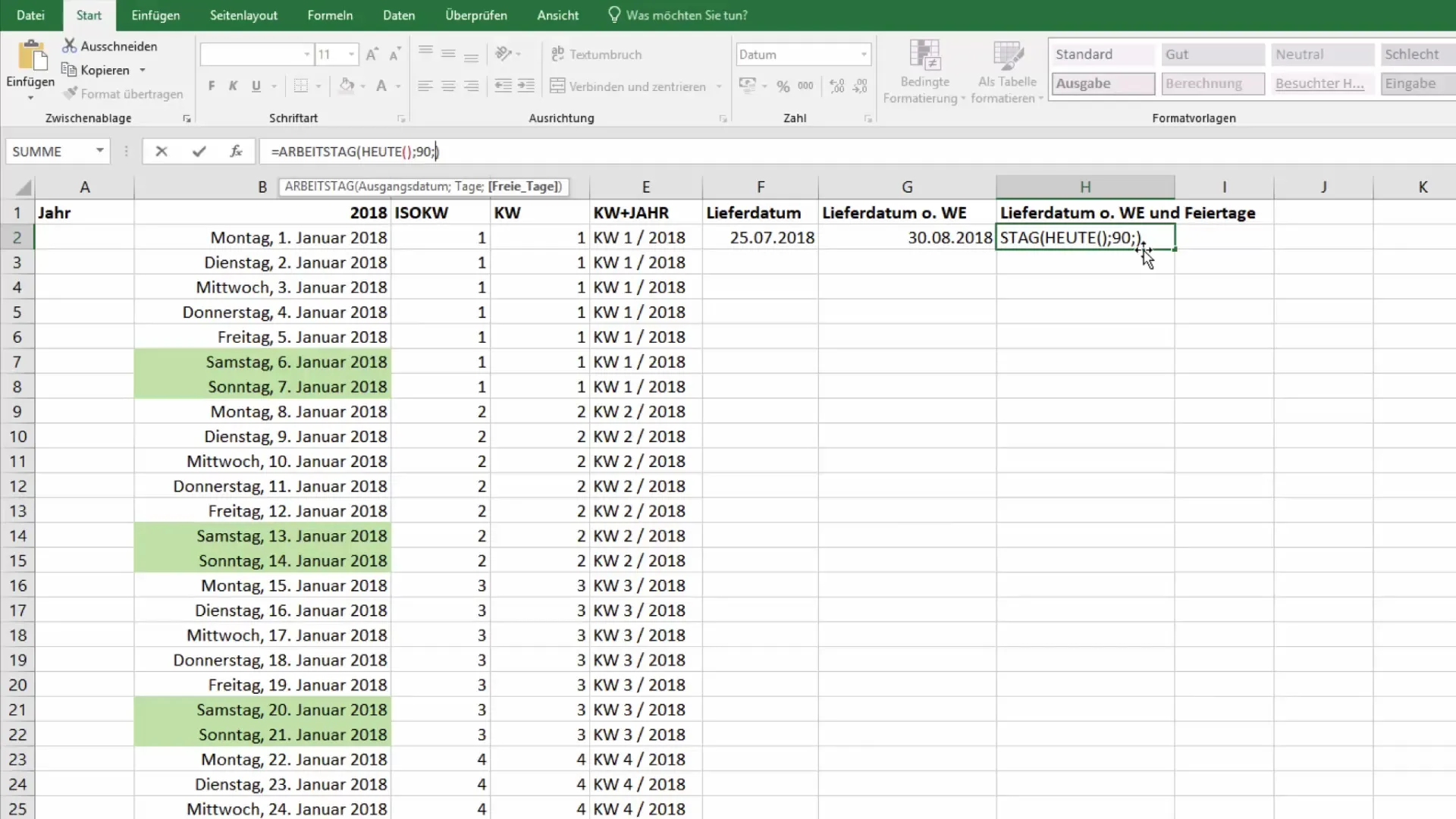
Task: Open Als Tabelle formatieren menu
Action: (x=1007, y=72)
